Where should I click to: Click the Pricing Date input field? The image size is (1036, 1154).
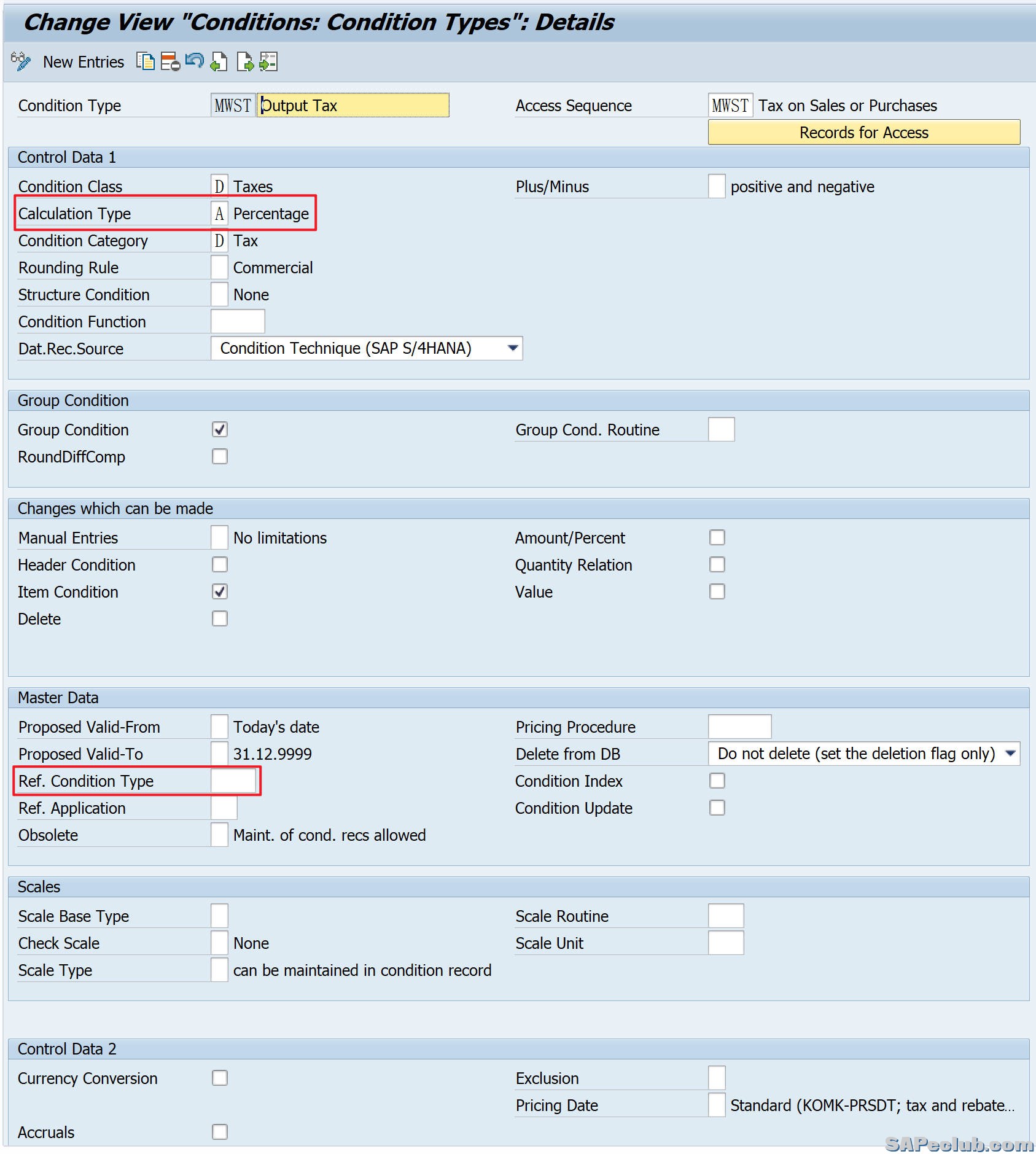click(717, 1105)
